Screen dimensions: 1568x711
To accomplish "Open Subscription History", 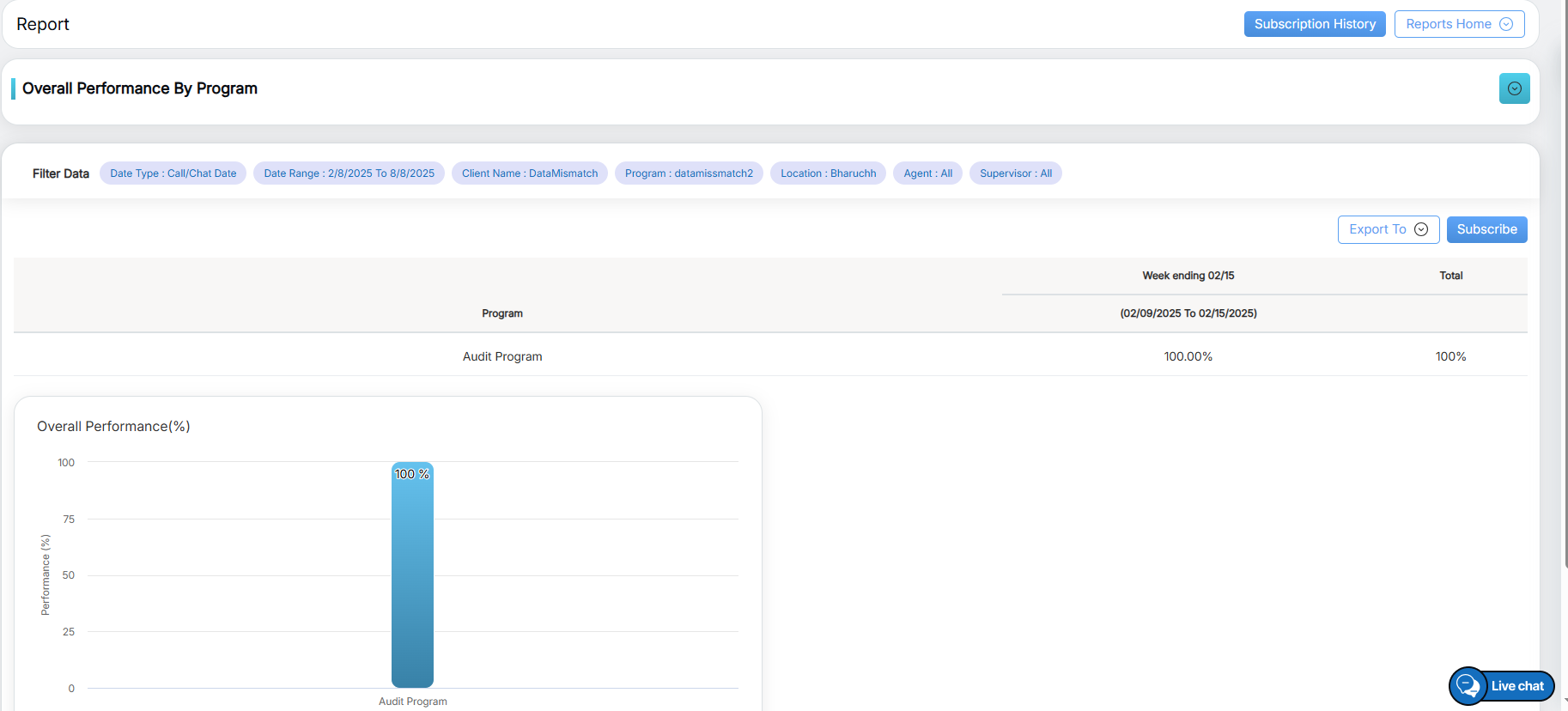I will pos(1314,24).
